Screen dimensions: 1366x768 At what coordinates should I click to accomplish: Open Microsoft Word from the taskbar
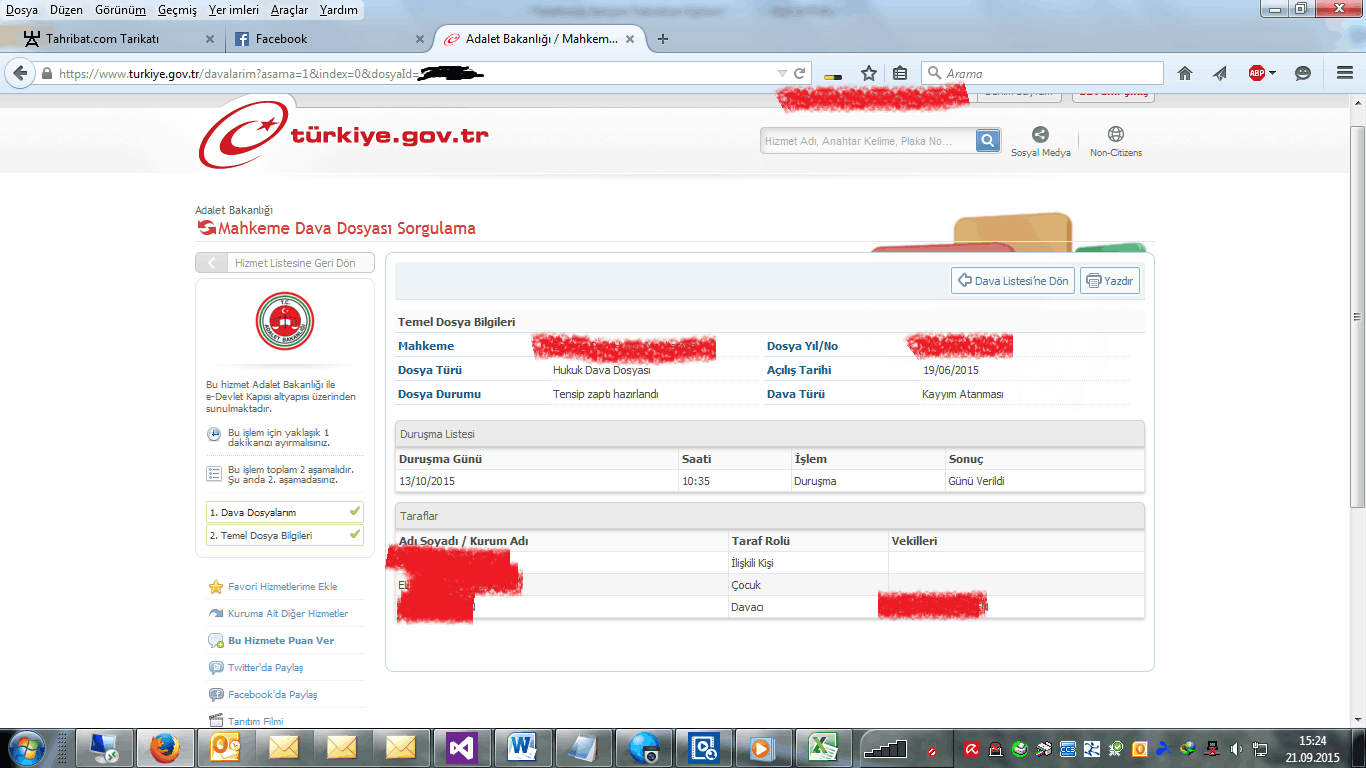522,747
